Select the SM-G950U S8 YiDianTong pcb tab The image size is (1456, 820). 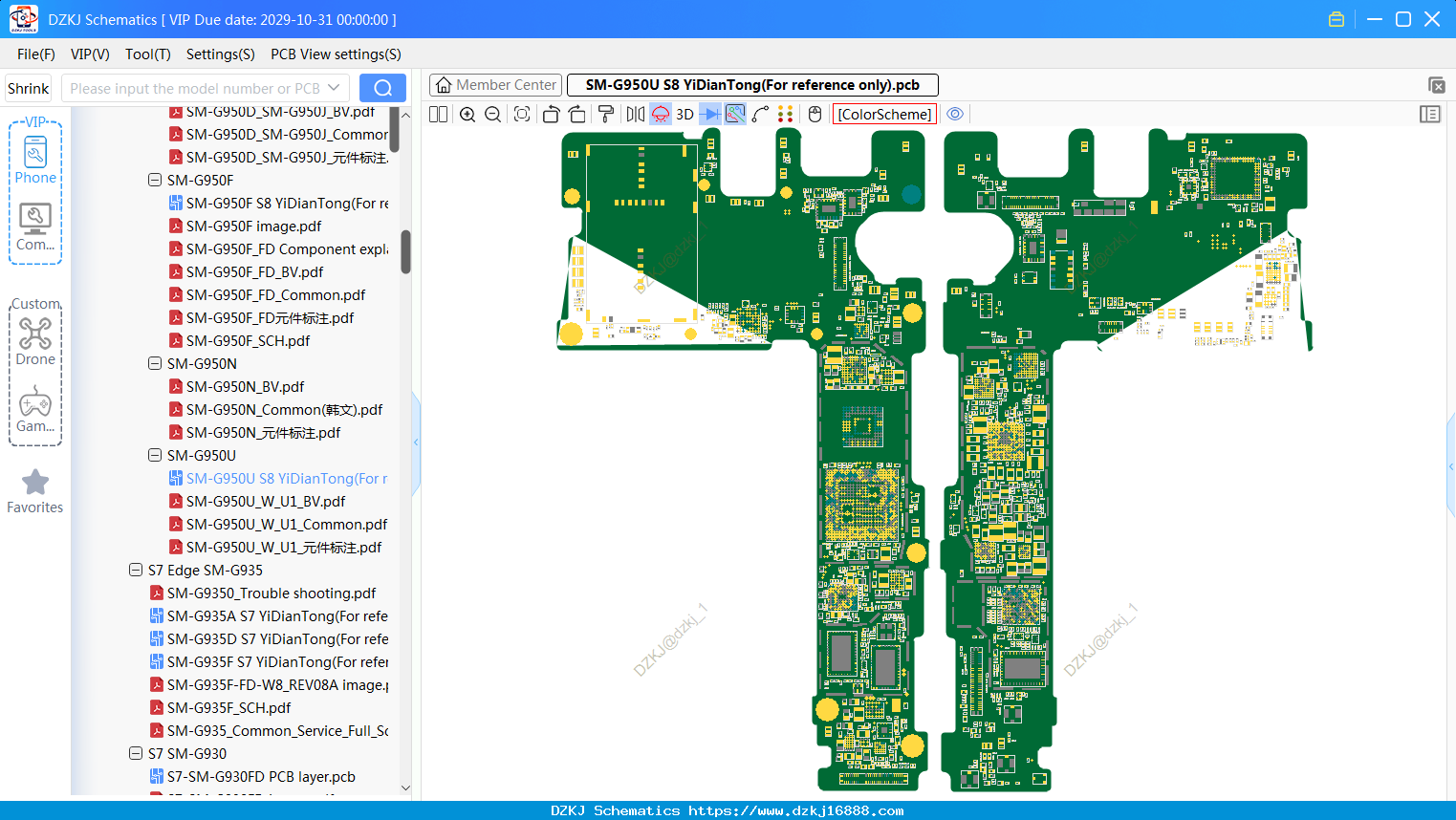(x=752, y=85)
